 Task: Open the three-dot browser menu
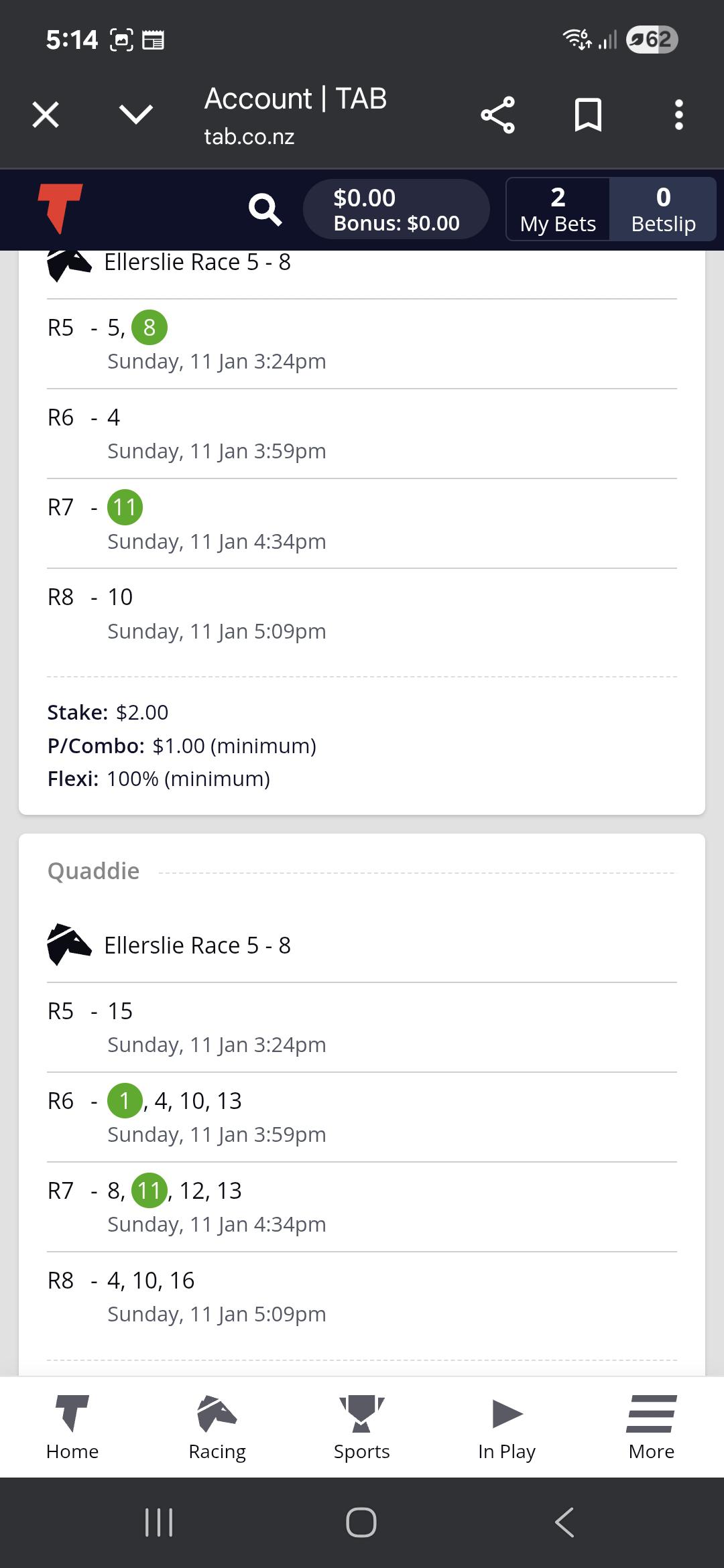click(x=678, y=115)
